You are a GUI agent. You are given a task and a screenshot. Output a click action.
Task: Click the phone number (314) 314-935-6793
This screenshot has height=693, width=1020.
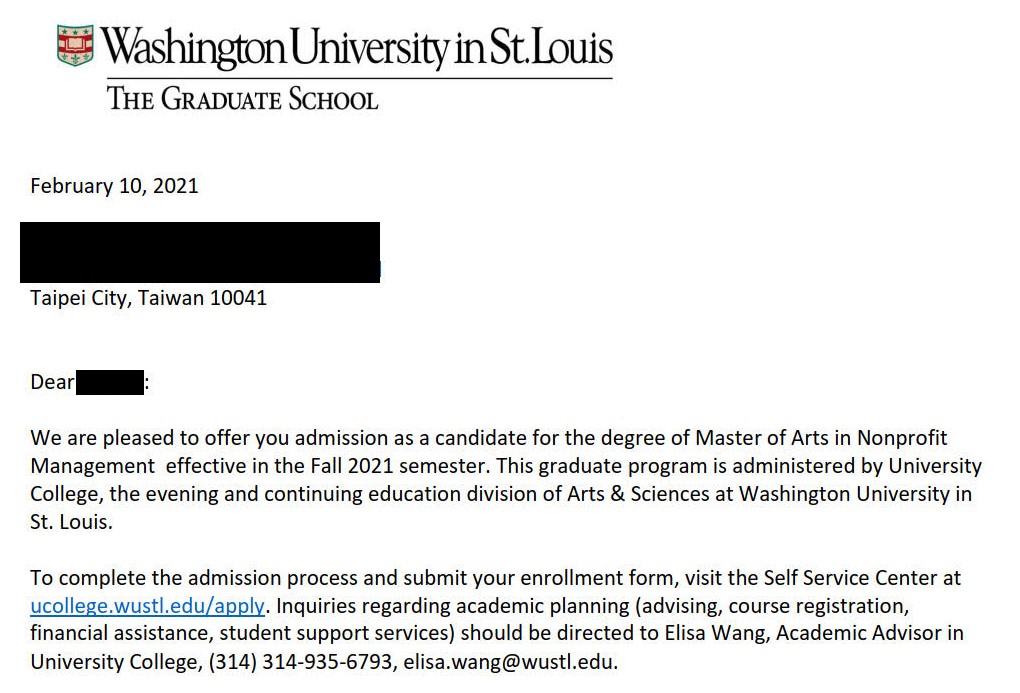pos(301,662)
